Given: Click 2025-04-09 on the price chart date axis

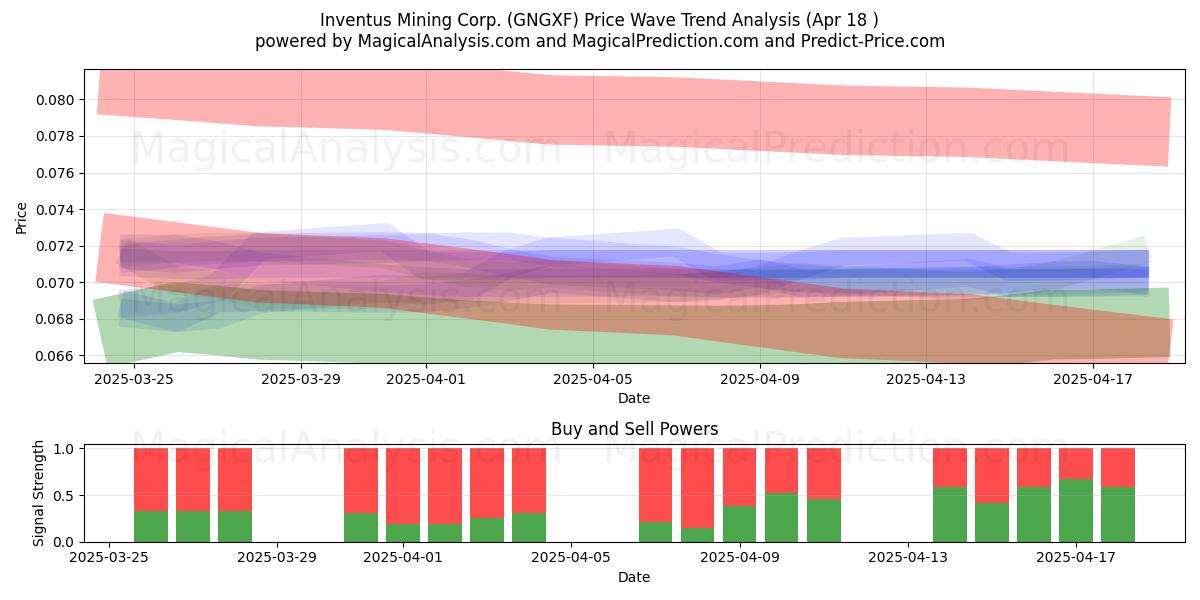Looking at the screenshot, I should (x=761, y=379).
